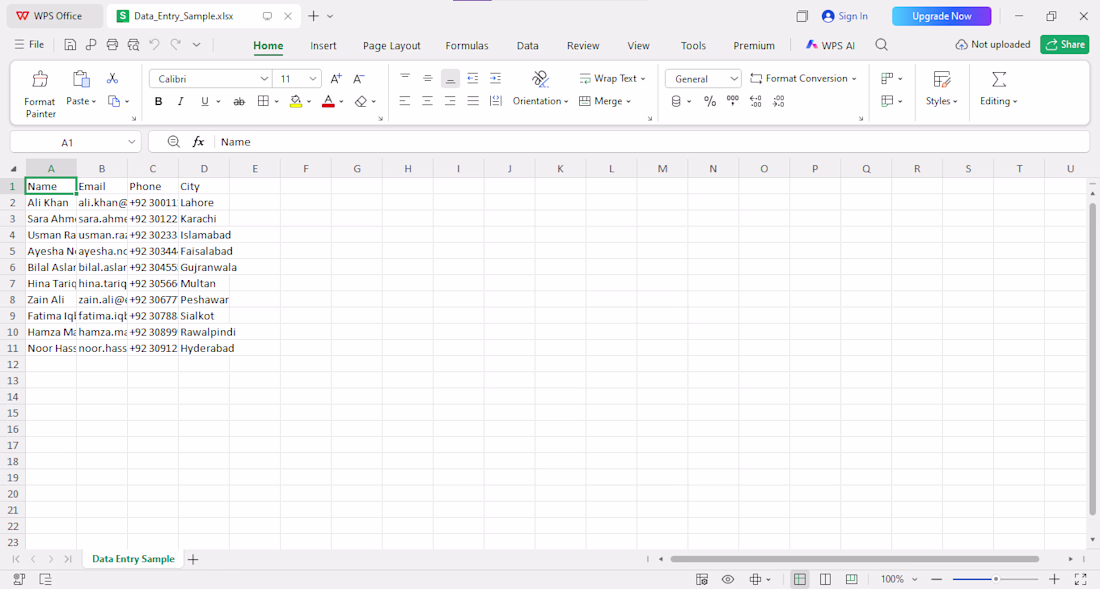
Task: Click the Format Painter brush icon
Action: (40, 79)
